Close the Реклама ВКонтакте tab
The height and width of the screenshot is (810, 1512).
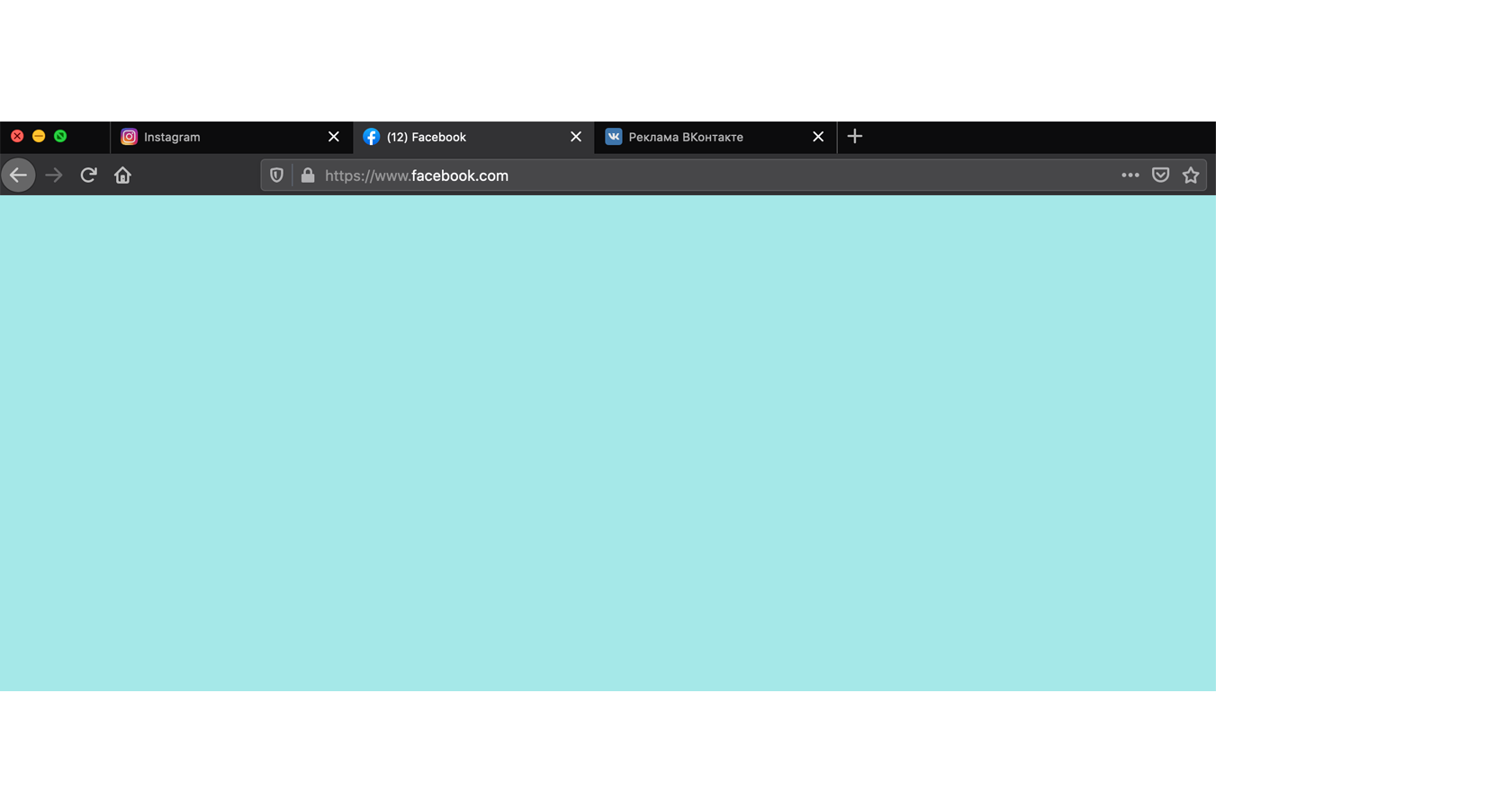click(818, 137)
